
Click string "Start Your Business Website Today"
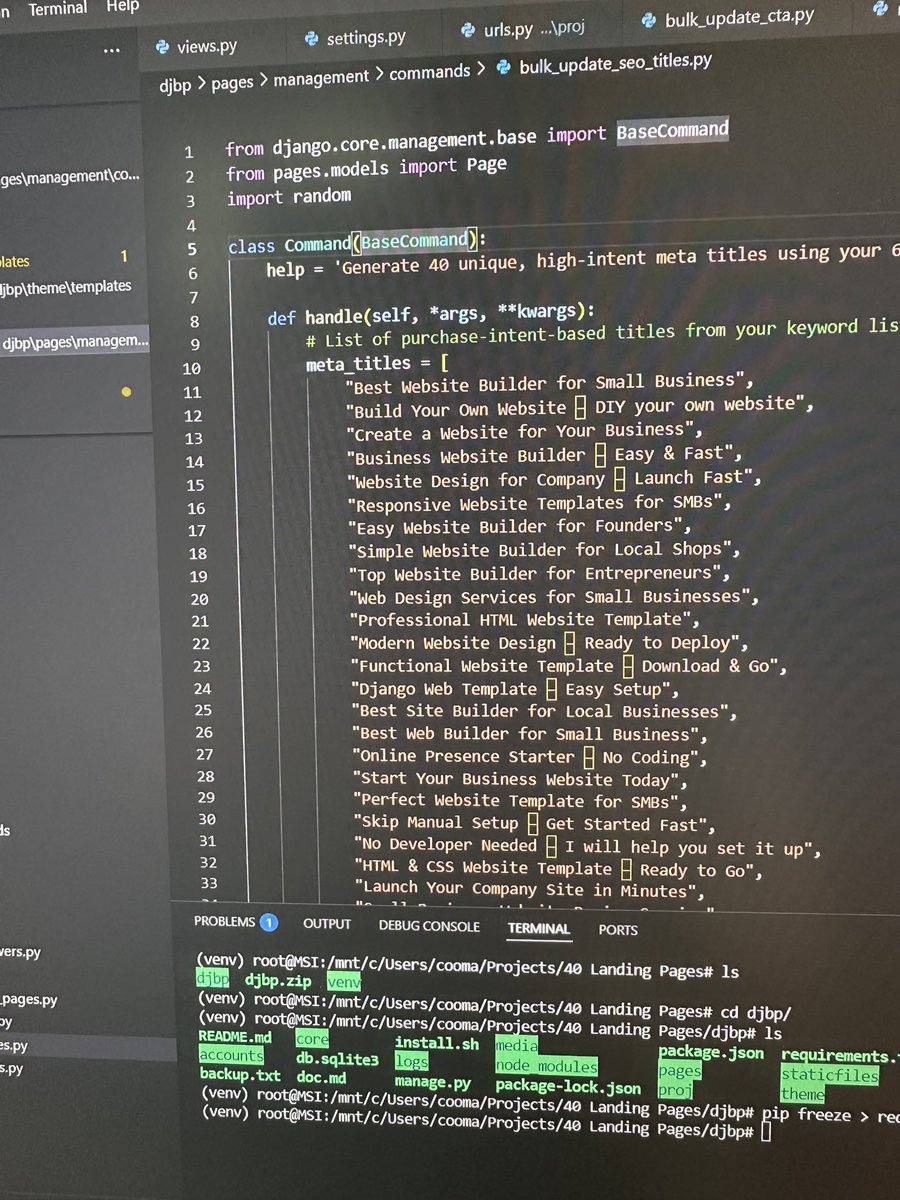tap(519, 779)
